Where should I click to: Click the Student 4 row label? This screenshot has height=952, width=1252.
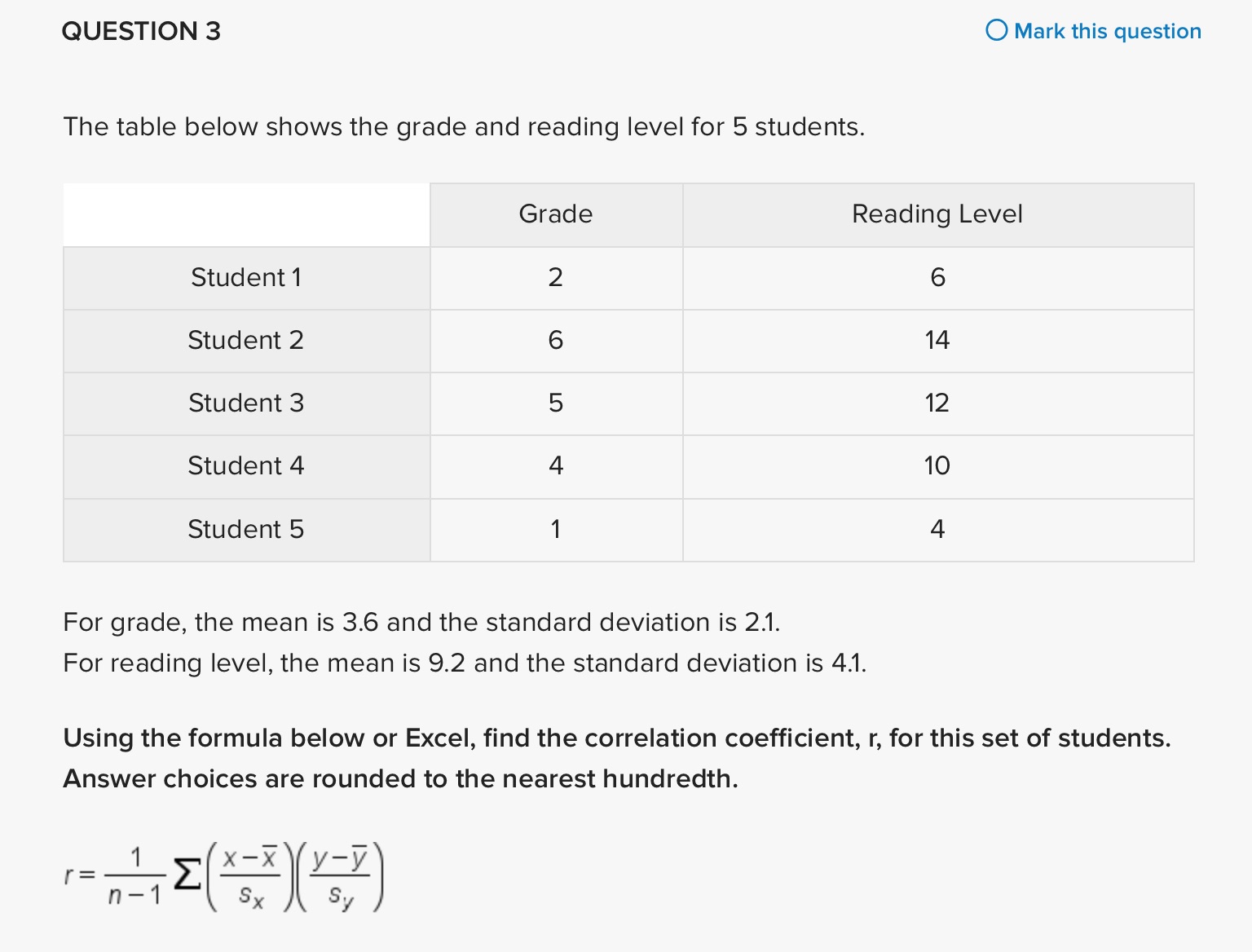click(245, 466)
